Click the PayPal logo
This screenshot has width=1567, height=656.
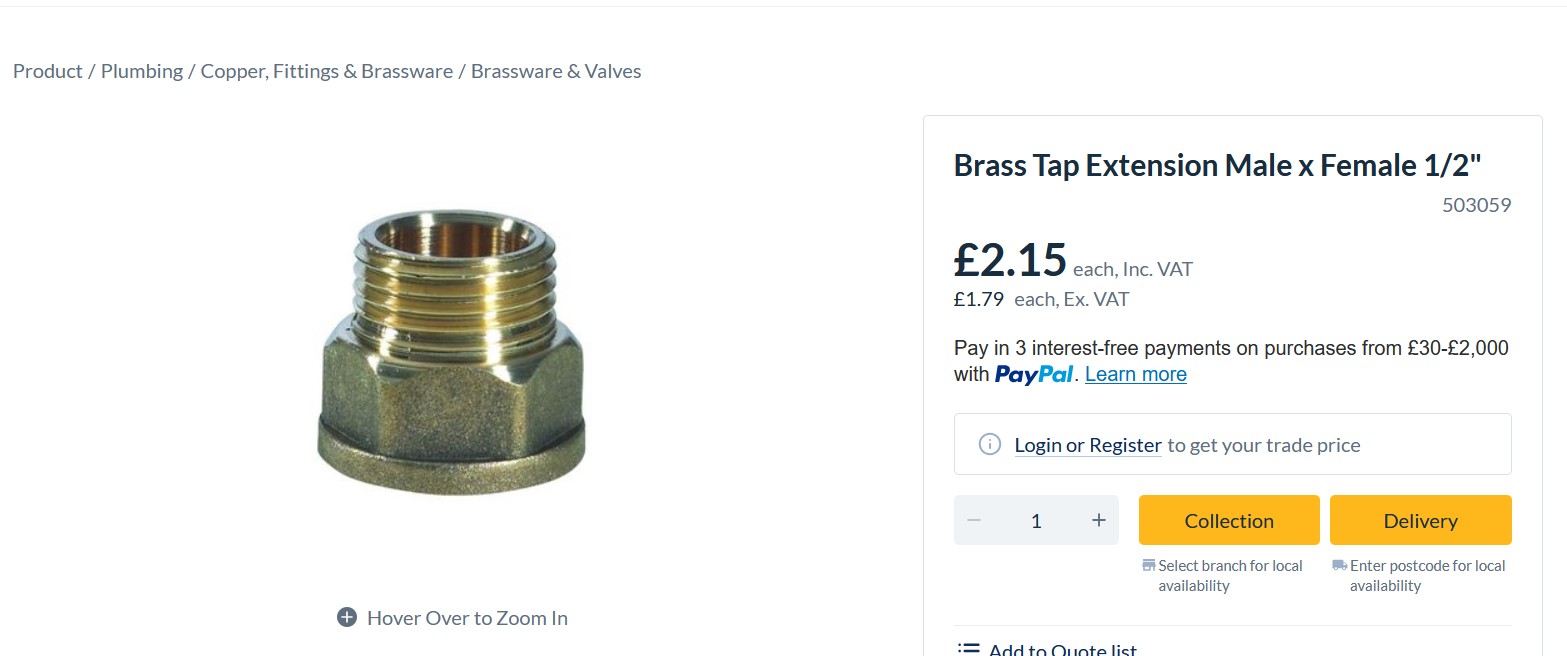click(x=1033, y=373)
